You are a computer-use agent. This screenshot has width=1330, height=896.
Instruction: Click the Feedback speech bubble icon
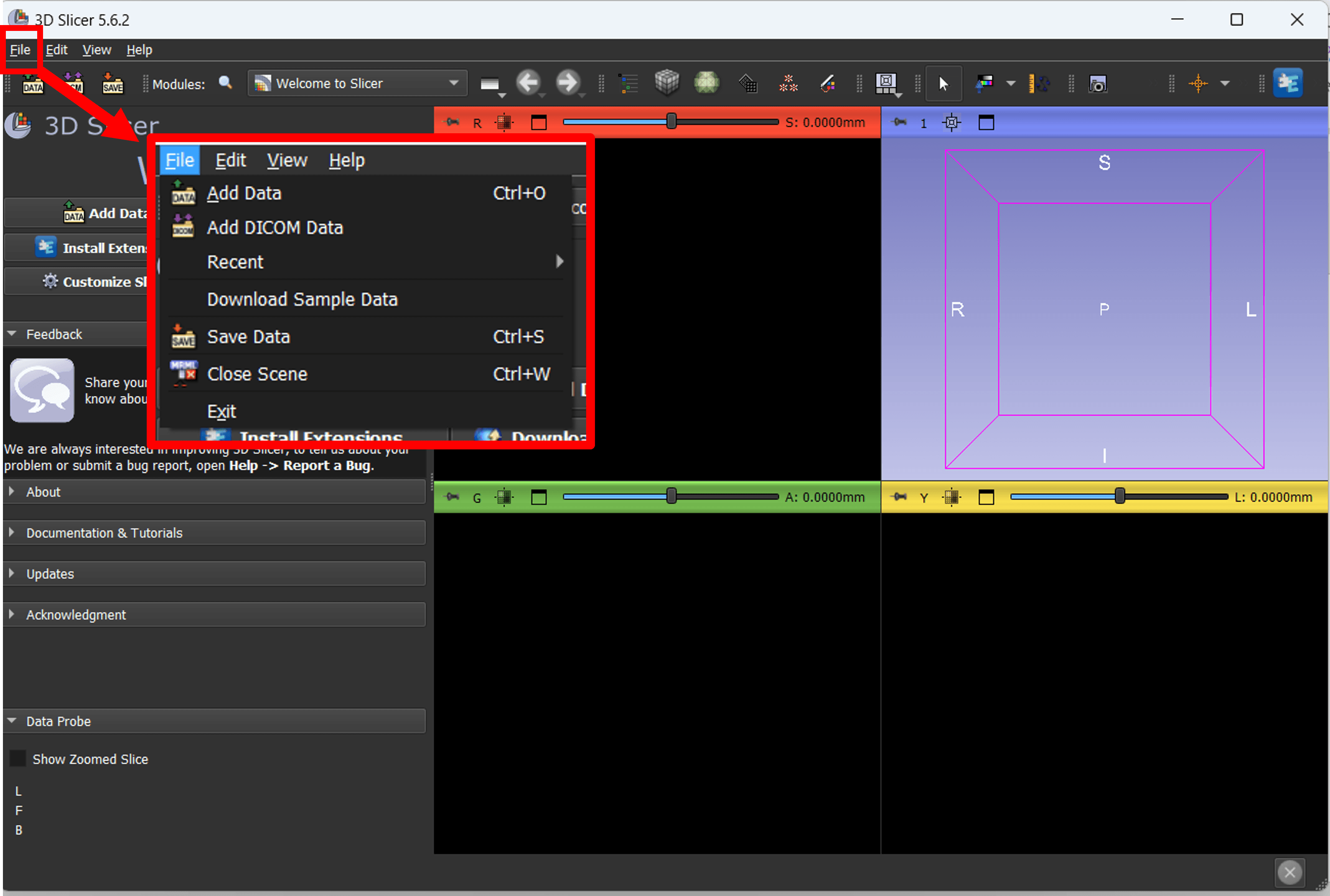click(x=42, y=390)
